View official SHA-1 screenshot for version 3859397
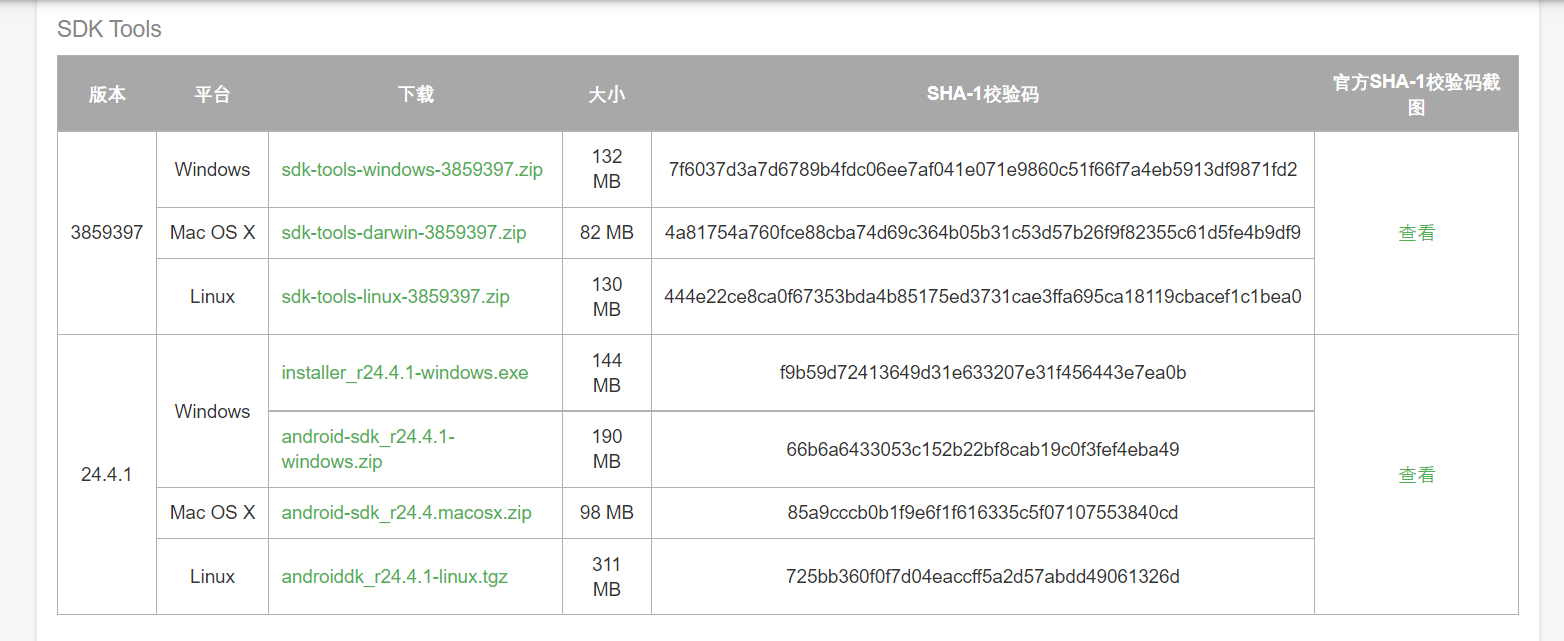The width and height of the screenshot is (1564, 641). click(1417, 232)
